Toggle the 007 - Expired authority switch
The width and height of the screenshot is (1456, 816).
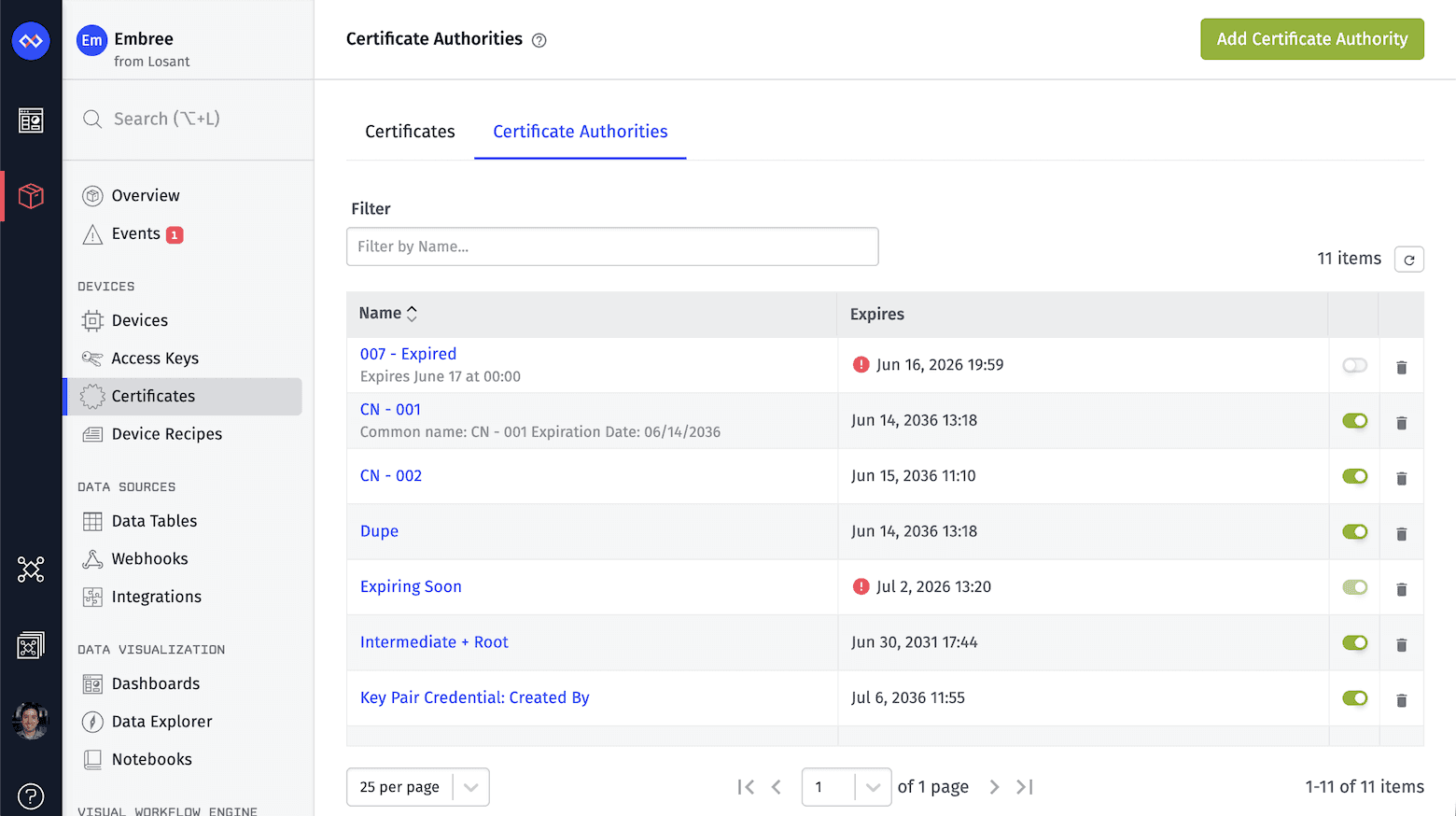coord(1354,365)
